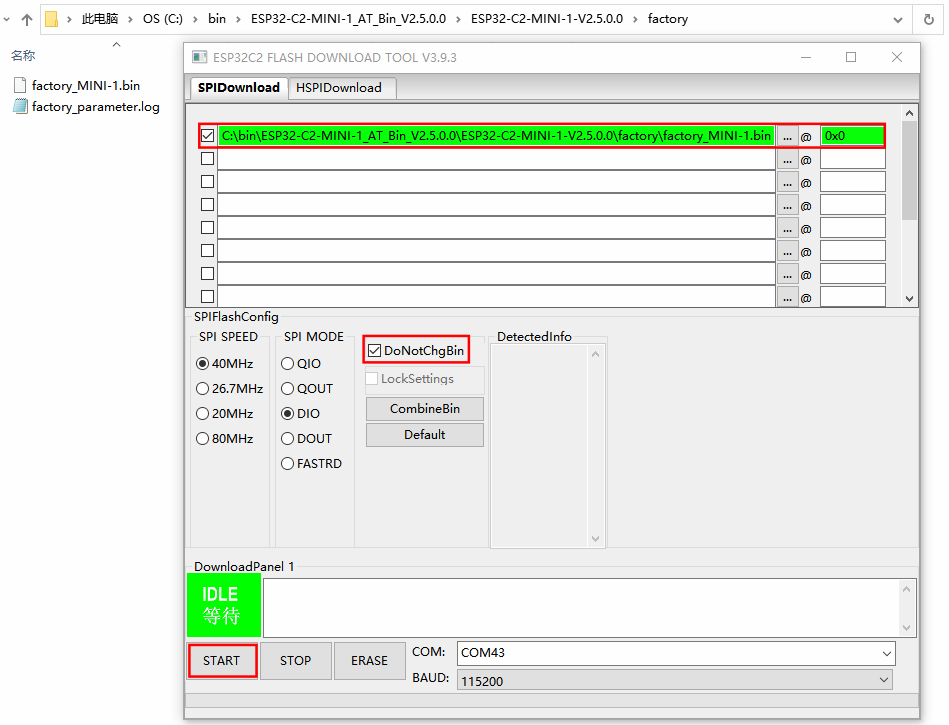The width and height of the screenshot is (949, 725).
Task: Click the yellow folder icon in the address bar
Action: click(x=53, y=18)
